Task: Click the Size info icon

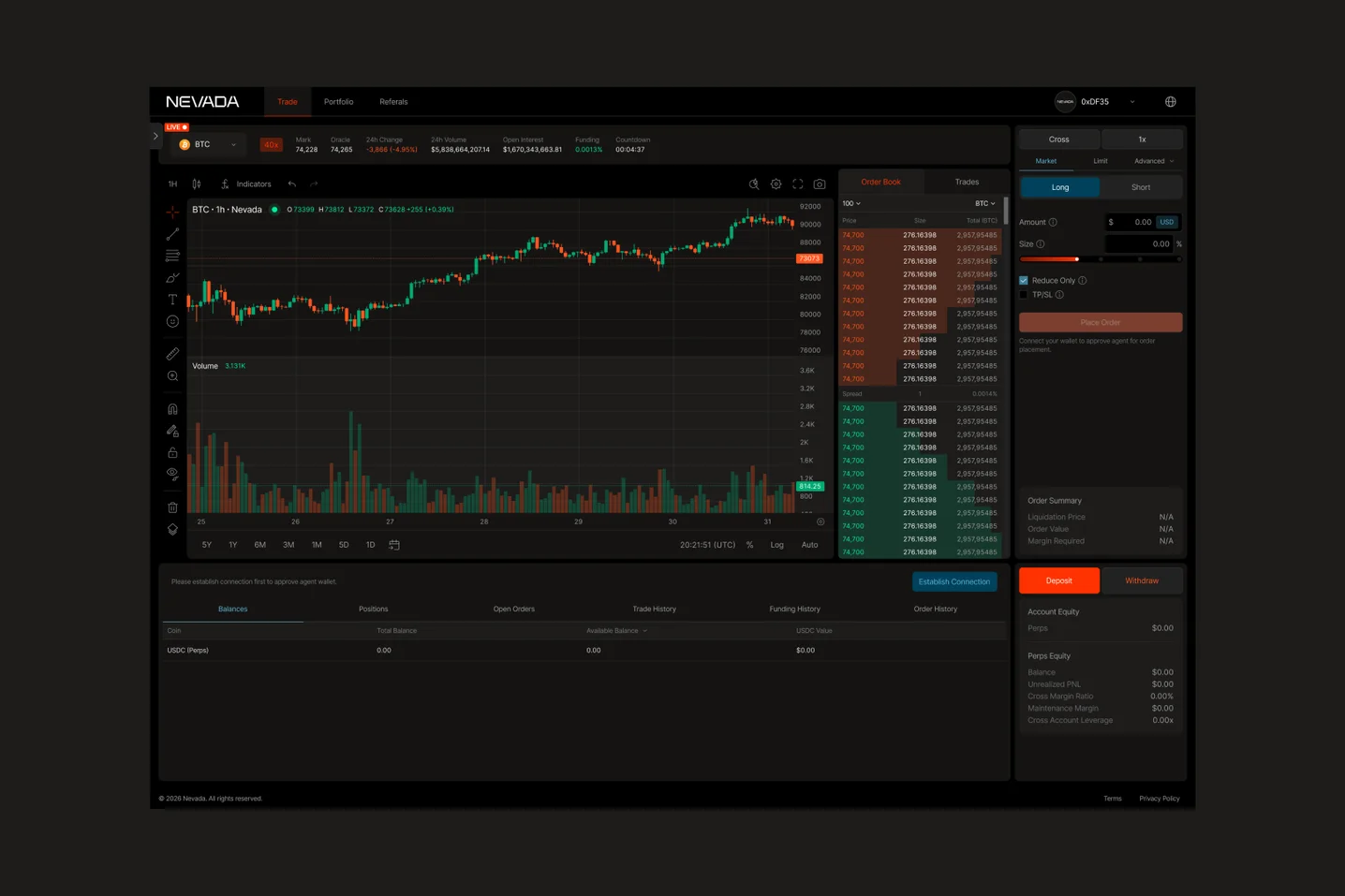Action: click(1041, 244)
